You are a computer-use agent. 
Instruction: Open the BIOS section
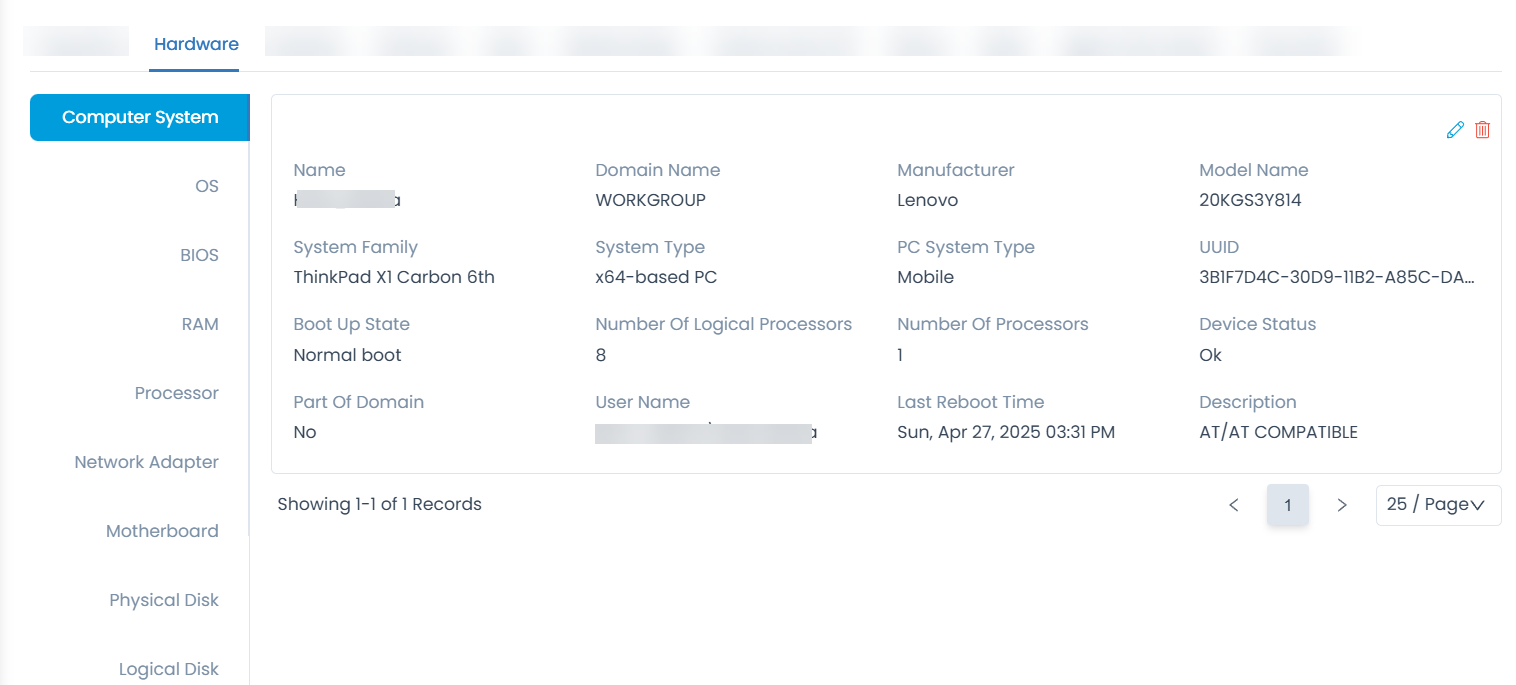tap(199, 255)
